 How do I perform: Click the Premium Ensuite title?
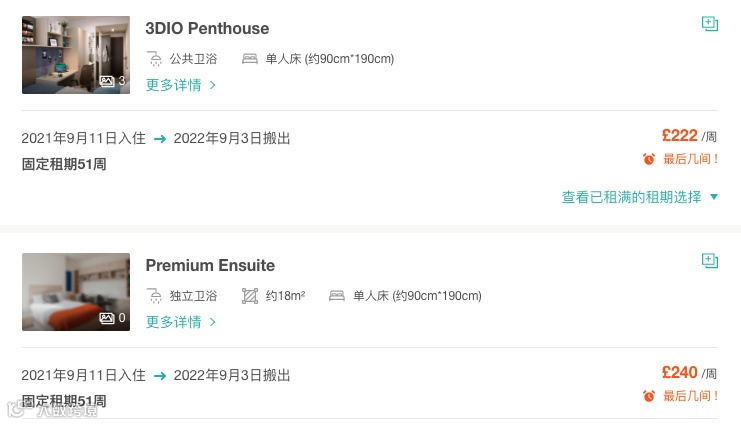(x=210, y=265)
